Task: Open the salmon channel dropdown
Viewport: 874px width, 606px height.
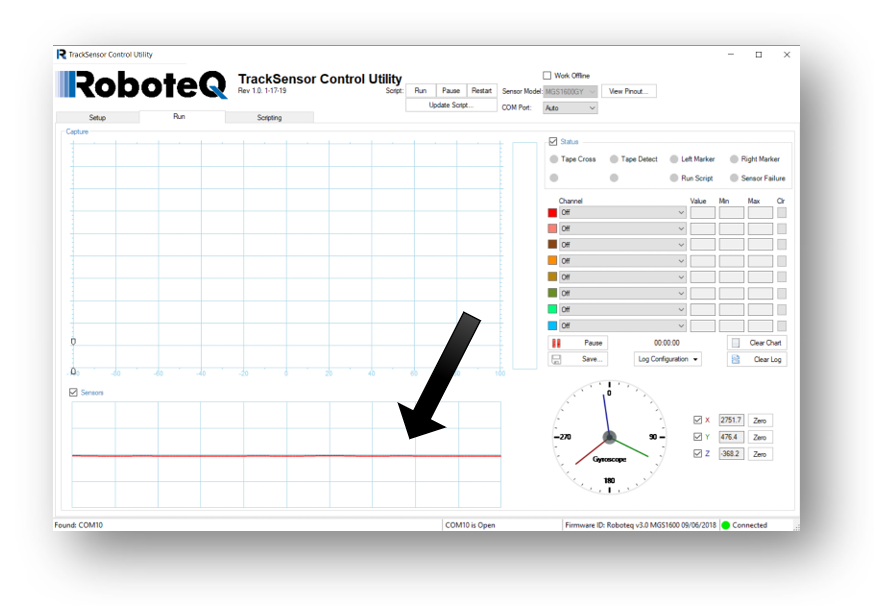Action: coord(623,229)
